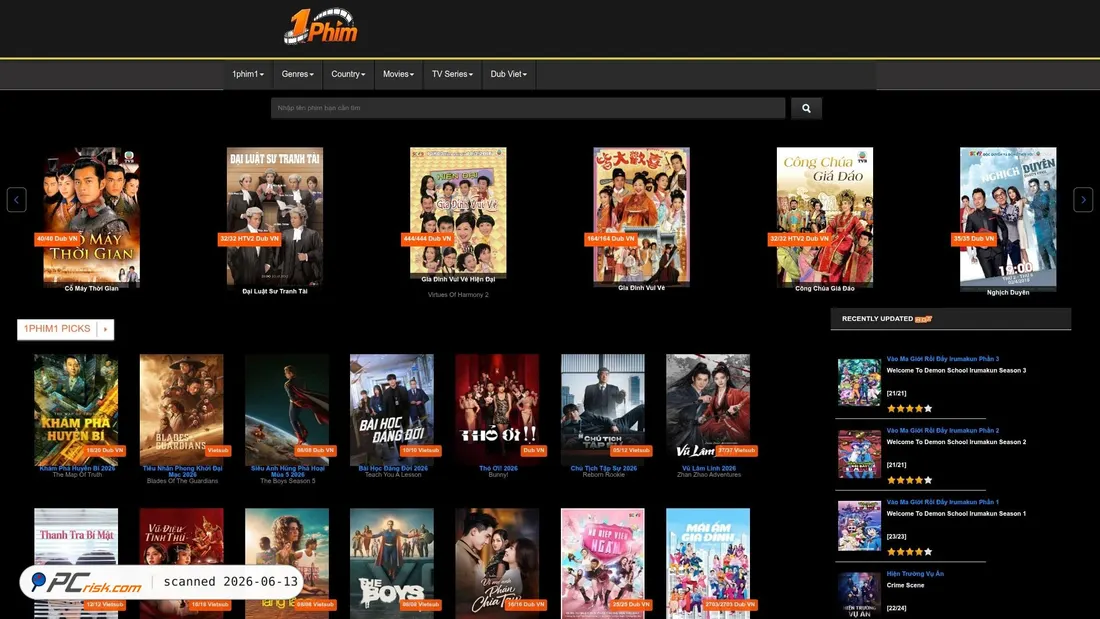The width and height of the screenshot is (1100, 619).
Task: Open the Gia Đình Vui Vẻ poster
Action: 641,215
